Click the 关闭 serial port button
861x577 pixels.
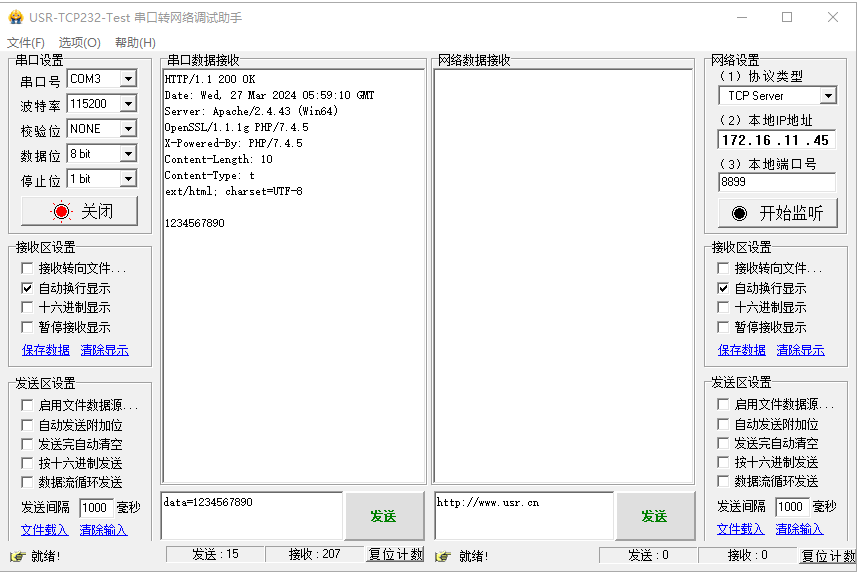(79, 211)
